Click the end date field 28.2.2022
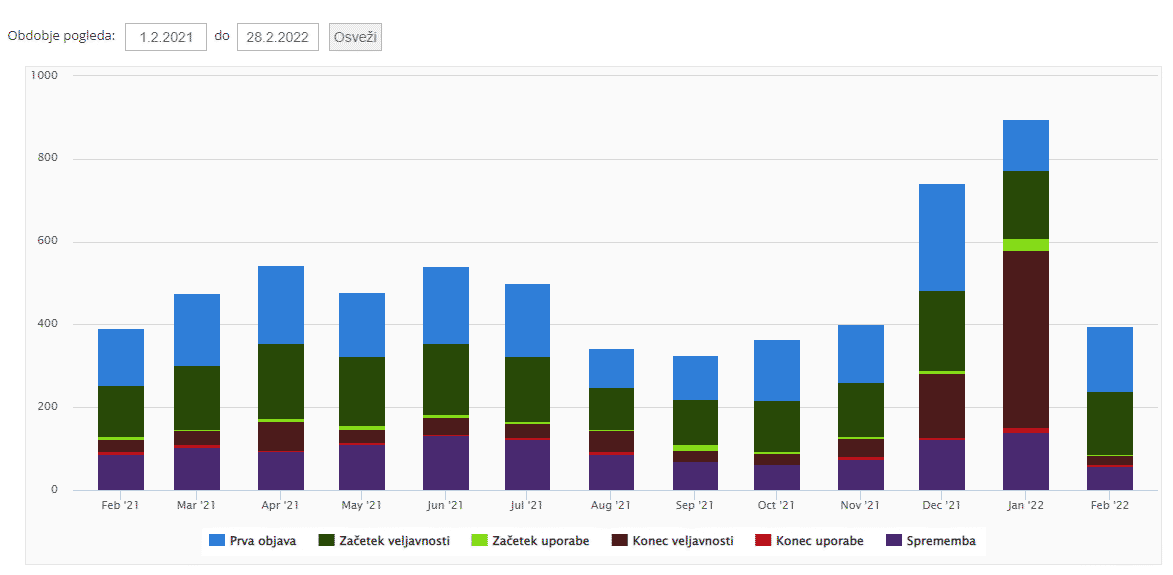The width and height of the screenshot is (1173, 575). pyautogui.click(x=278, y=37)
